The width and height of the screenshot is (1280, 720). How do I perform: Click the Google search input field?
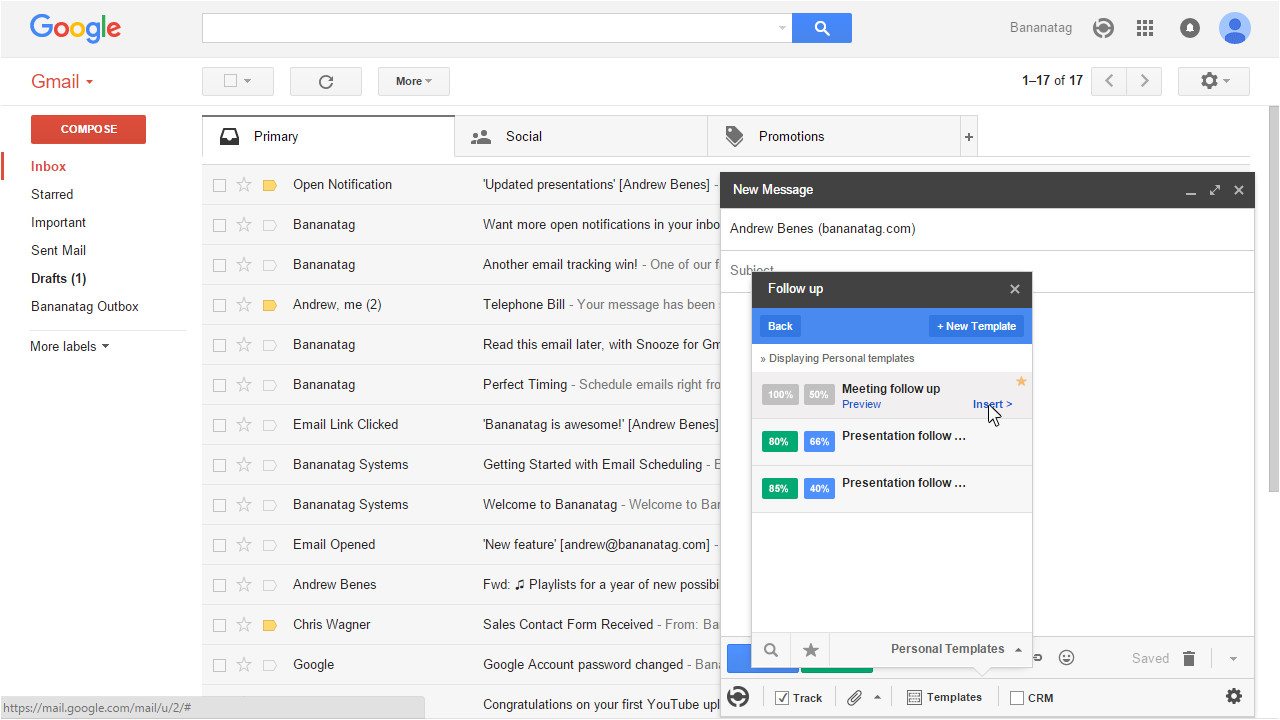(488, 28)
